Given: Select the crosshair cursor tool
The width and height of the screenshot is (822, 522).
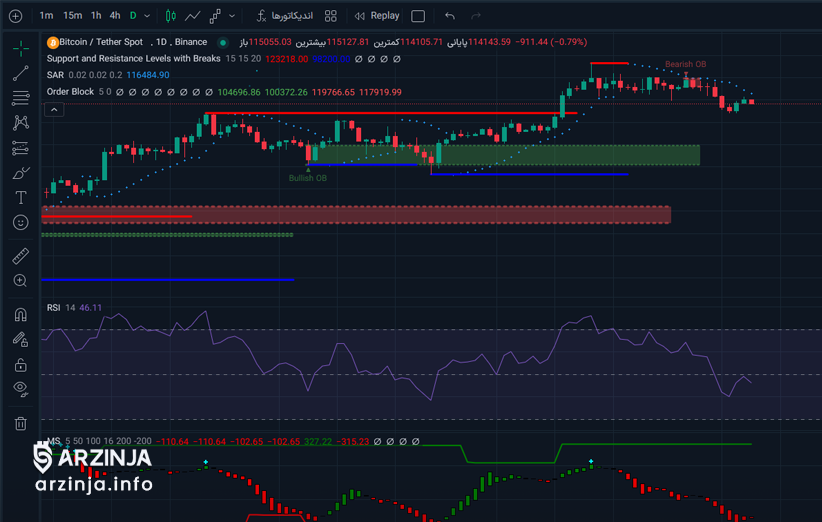Looking at the screenshot, I should point(21,49).
